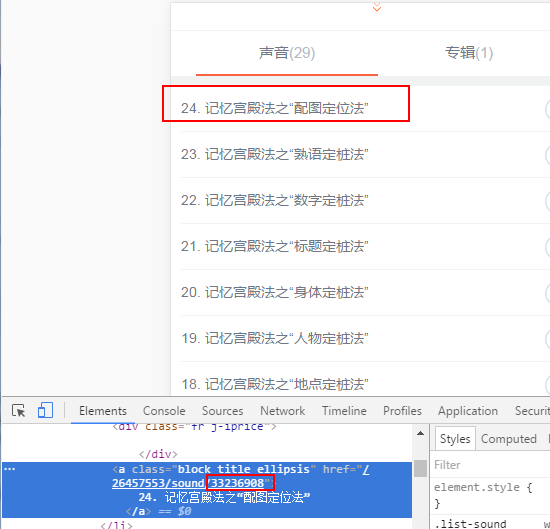Viewport: 550px width, 529px height.
Task: Select the element inspector arrow tool
Action: [x=19, y=410]
